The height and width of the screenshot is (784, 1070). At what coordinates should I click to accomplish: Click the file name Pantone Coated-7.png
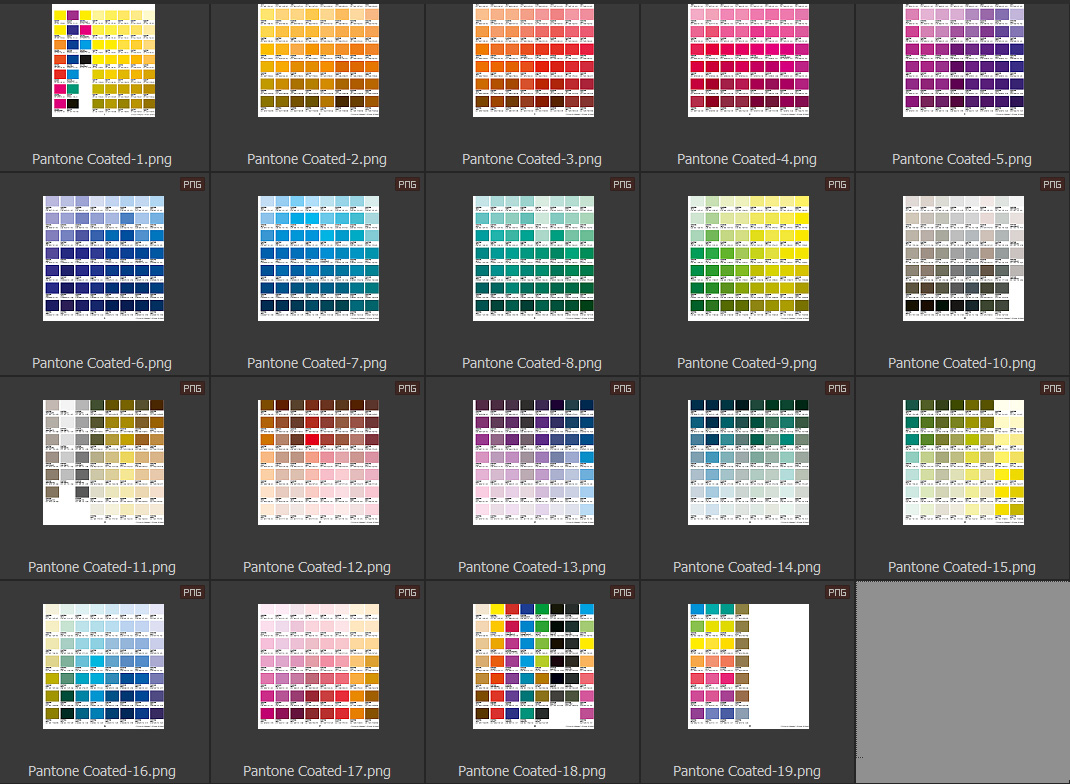317,363
